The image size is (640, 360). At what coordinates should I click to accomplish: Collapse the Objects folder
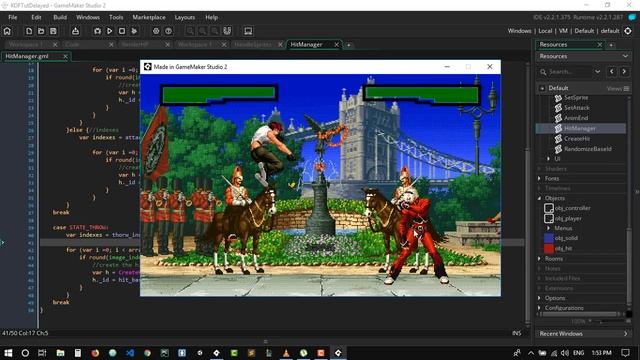tap(539, 198)
